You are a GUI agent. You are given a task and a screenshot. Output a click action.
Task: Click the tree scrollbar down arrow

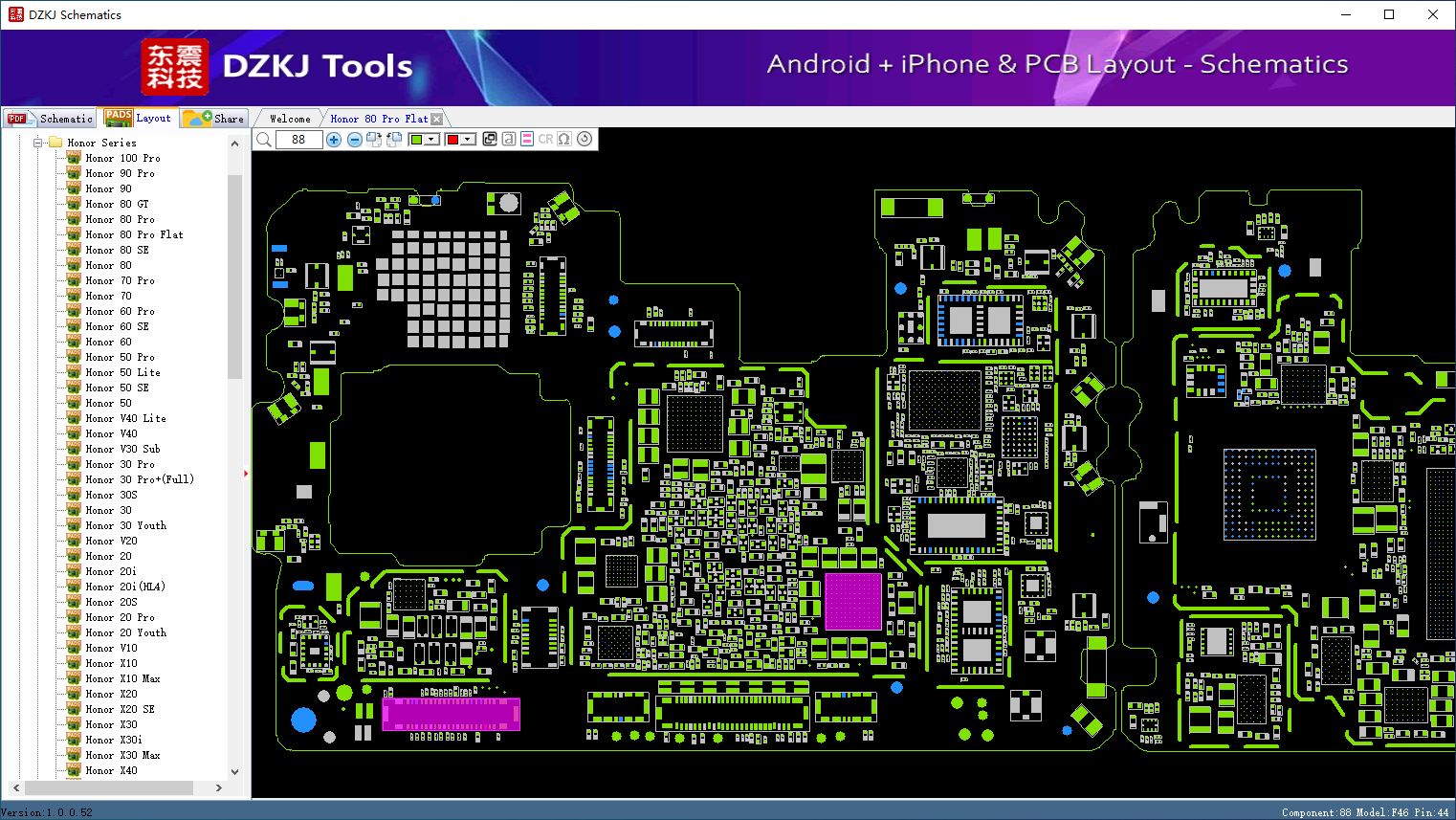click(234, 771)
